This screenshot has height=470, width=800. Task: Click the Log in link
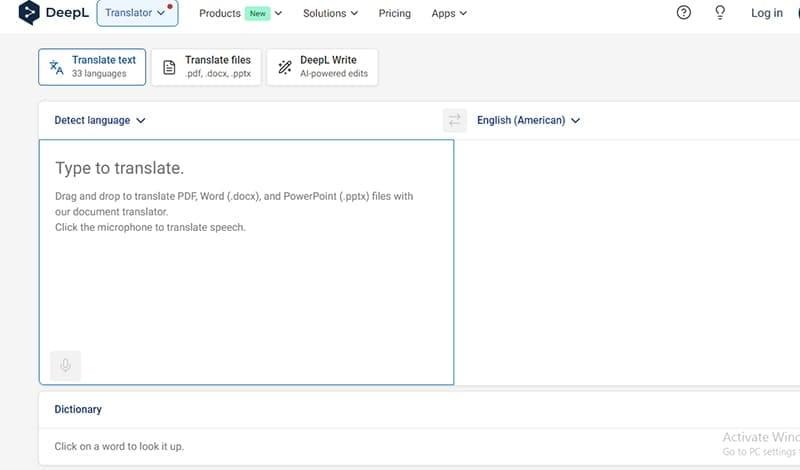point(767,13)
